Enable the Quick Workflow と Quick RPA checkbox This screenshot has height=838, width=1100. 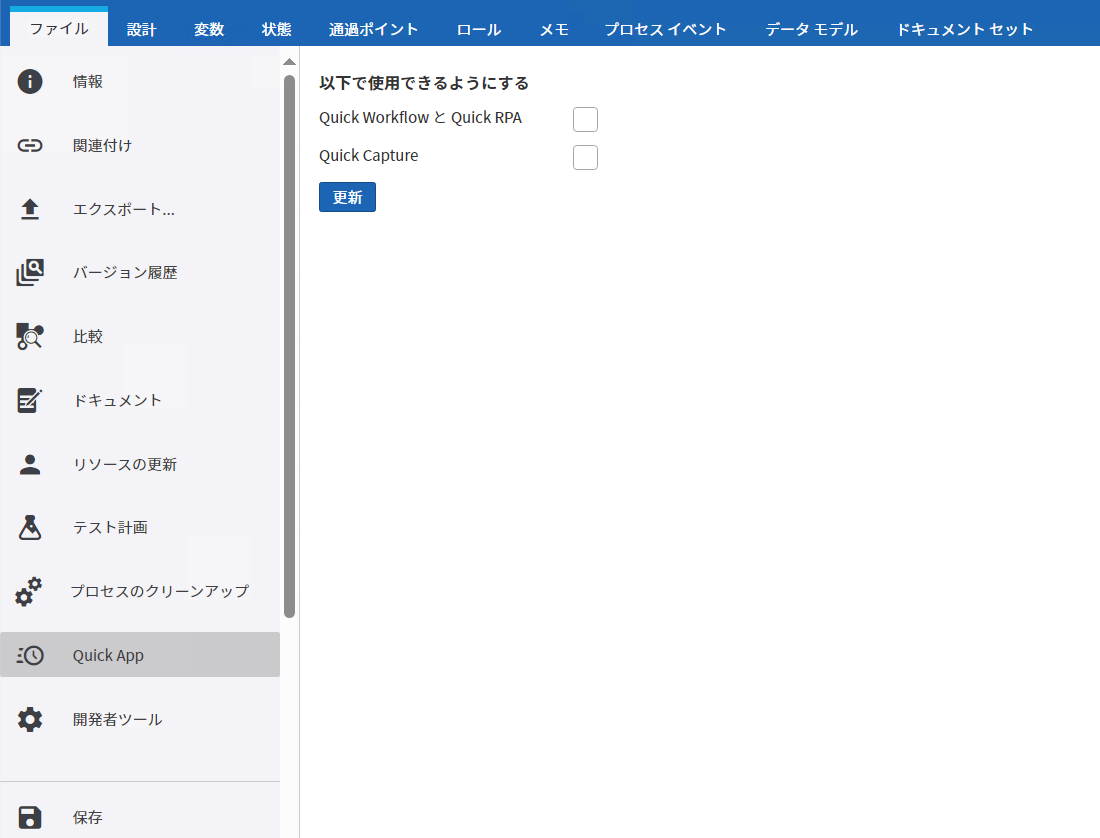585,119
